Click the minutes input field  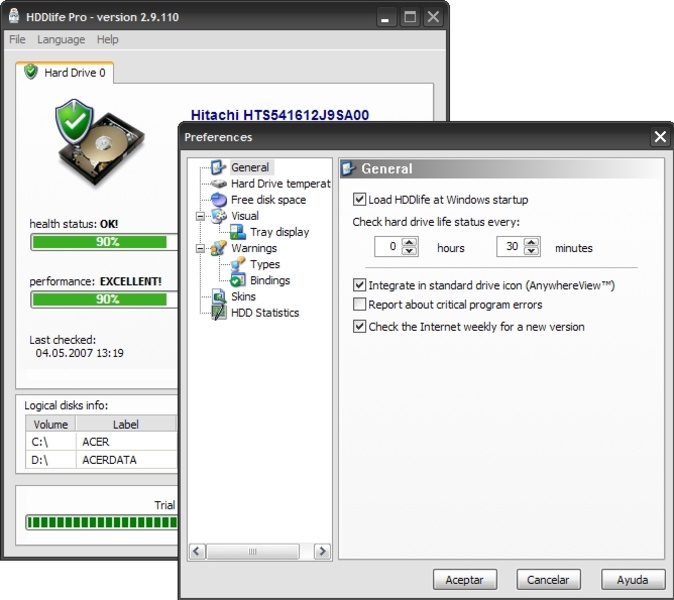[x=509, y=247]
